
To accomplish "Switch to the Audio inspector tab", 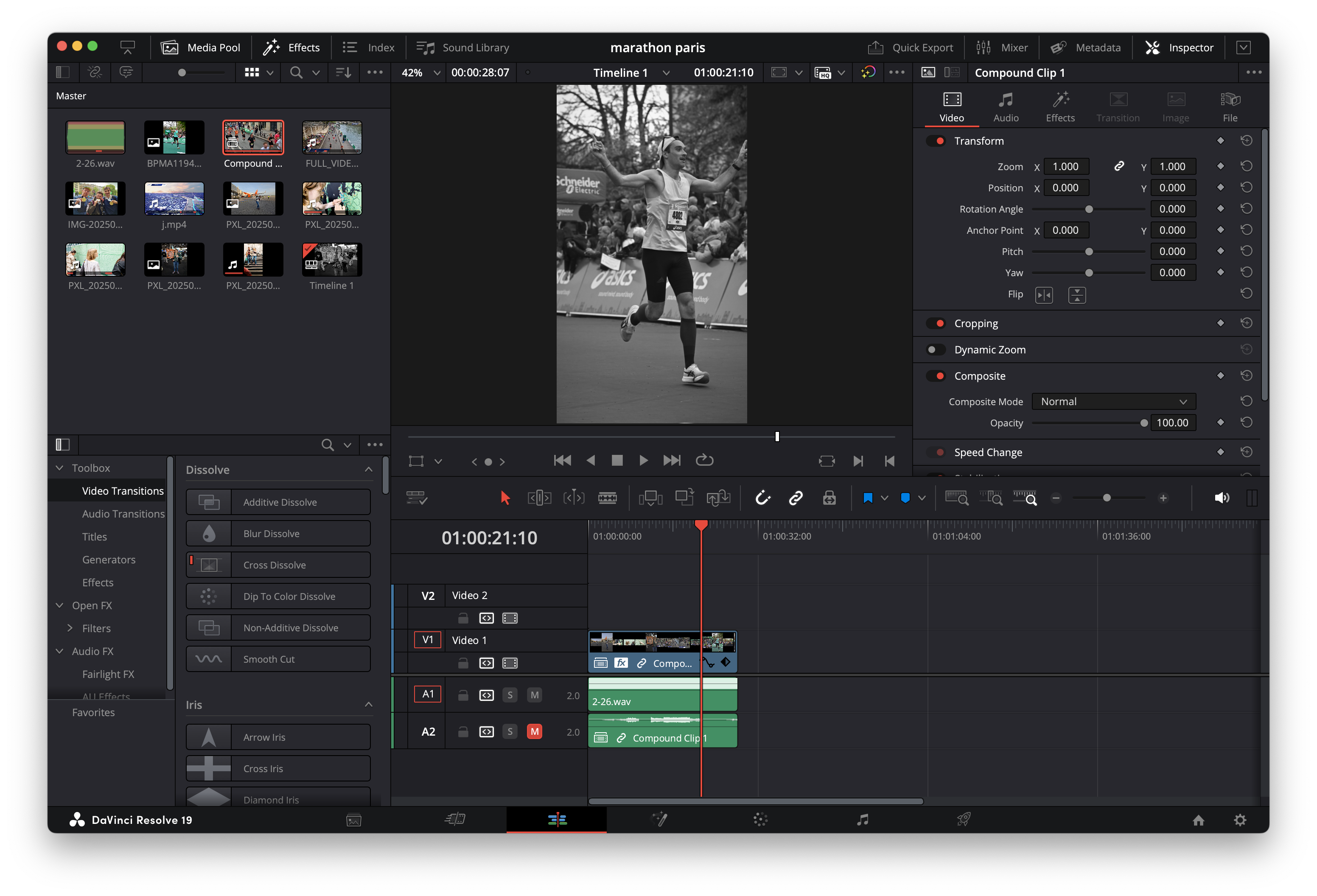I will (x=1005, y=106).
